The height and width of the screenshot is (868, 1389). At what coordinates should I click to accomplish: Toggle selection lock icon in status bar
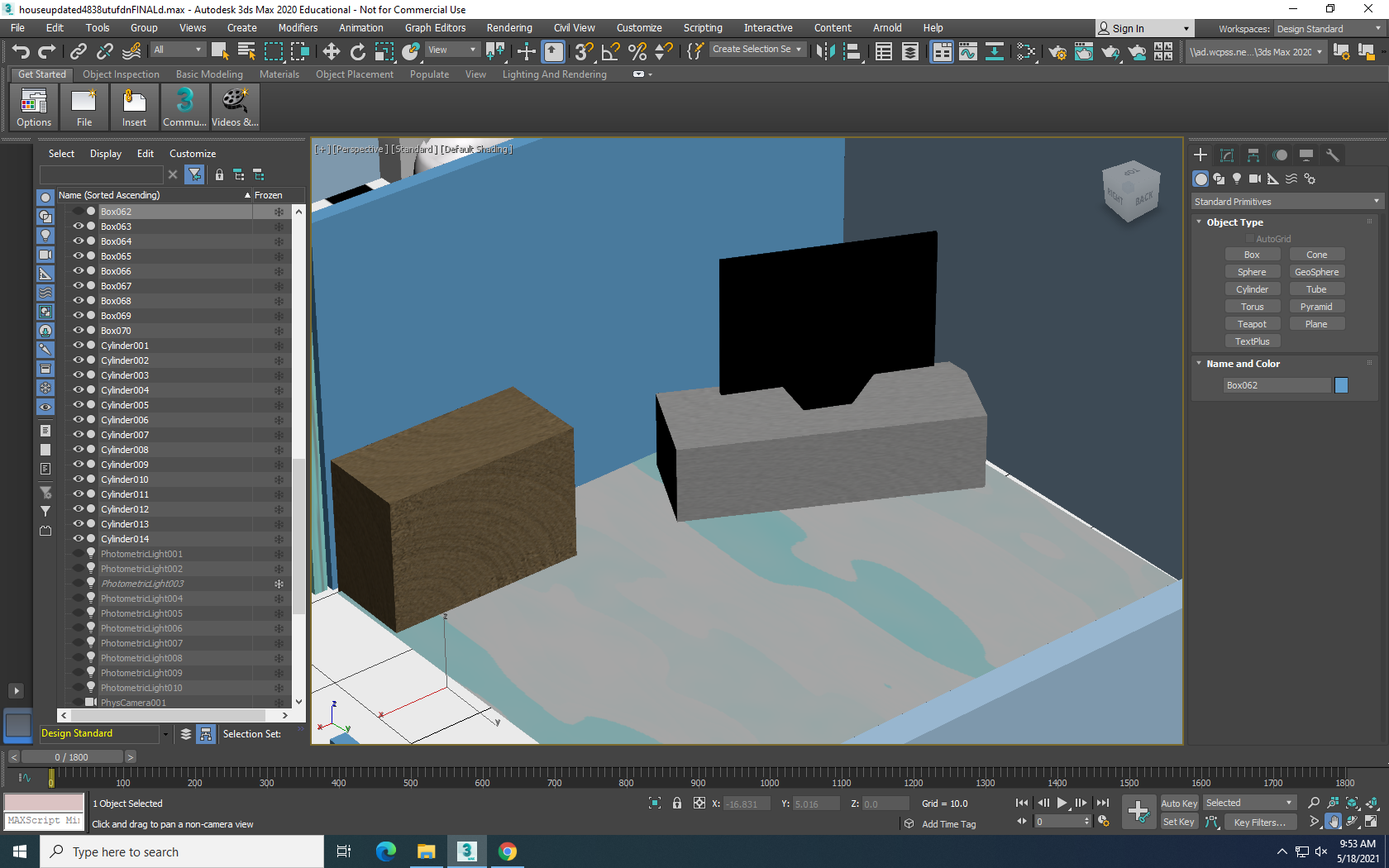[677, 804]
